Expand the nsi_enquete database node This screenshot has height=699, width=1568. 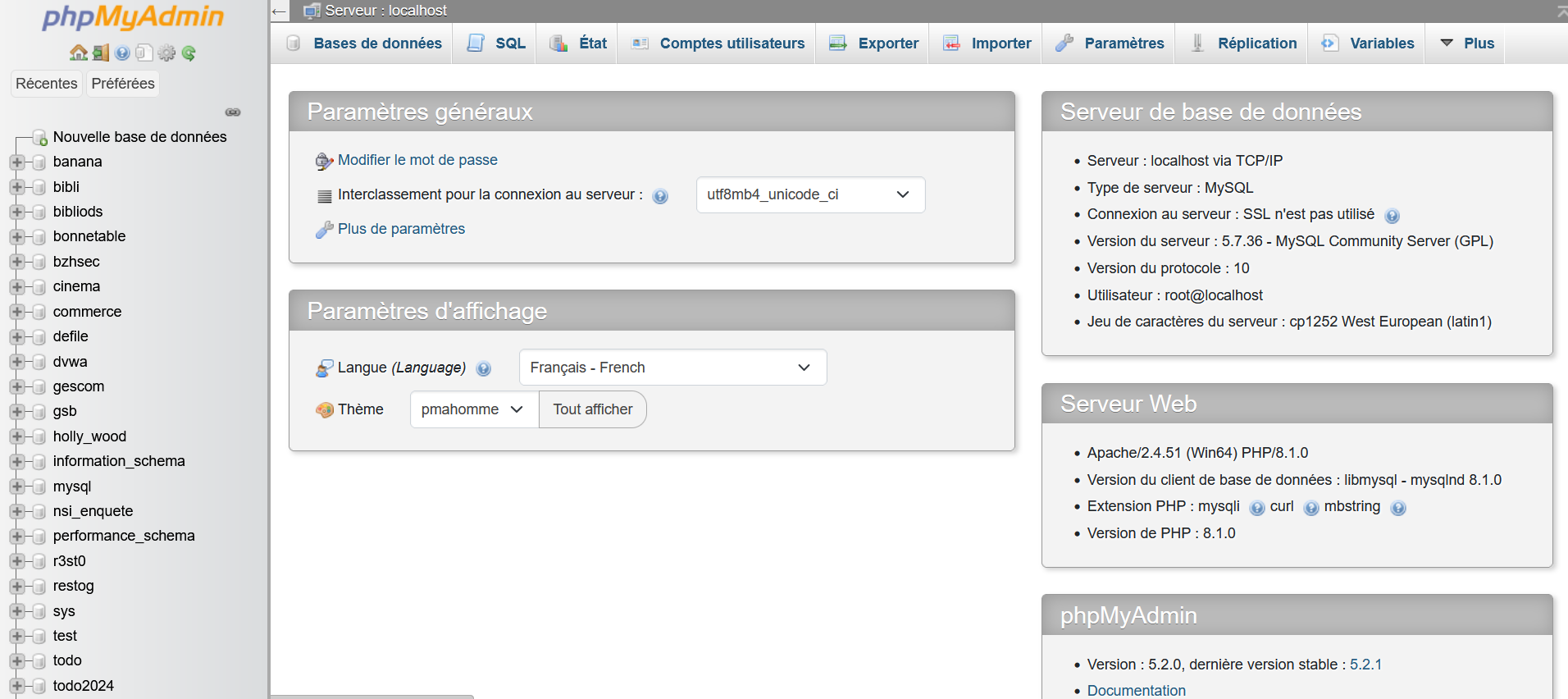pos(17,511)
